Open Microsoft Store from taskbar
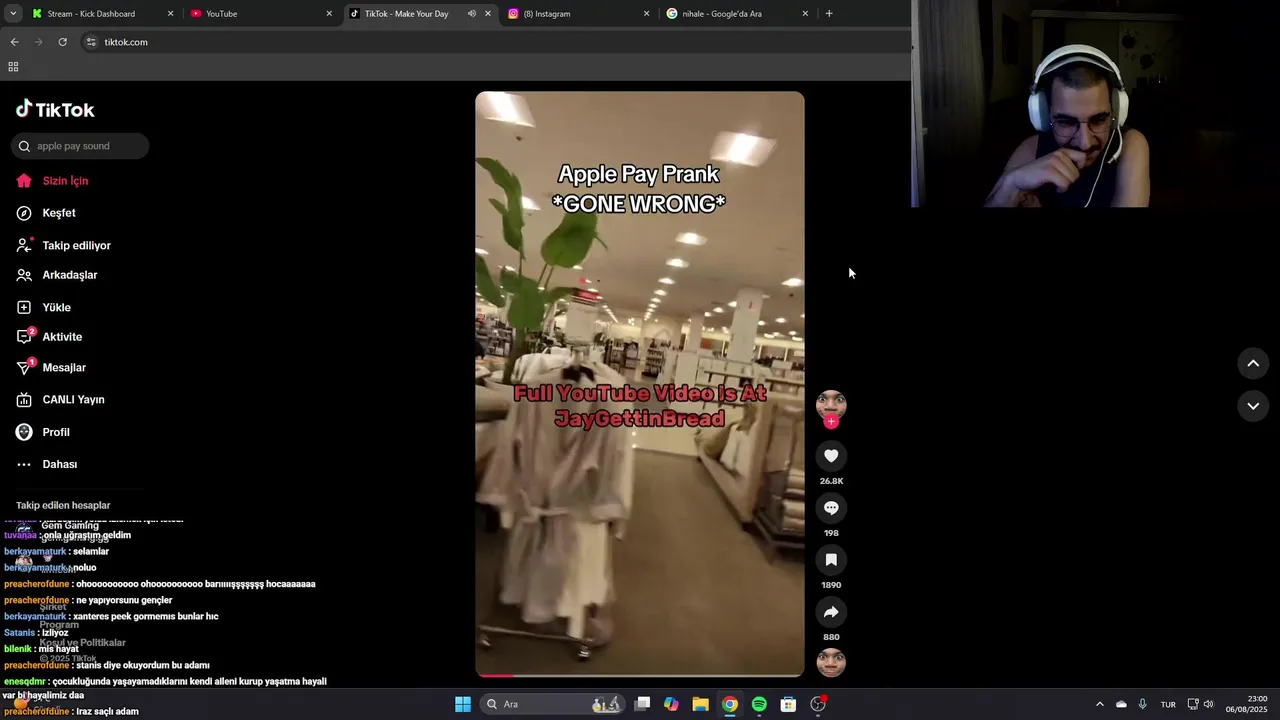The image size is (1280, 720). [x=788, y=704]
